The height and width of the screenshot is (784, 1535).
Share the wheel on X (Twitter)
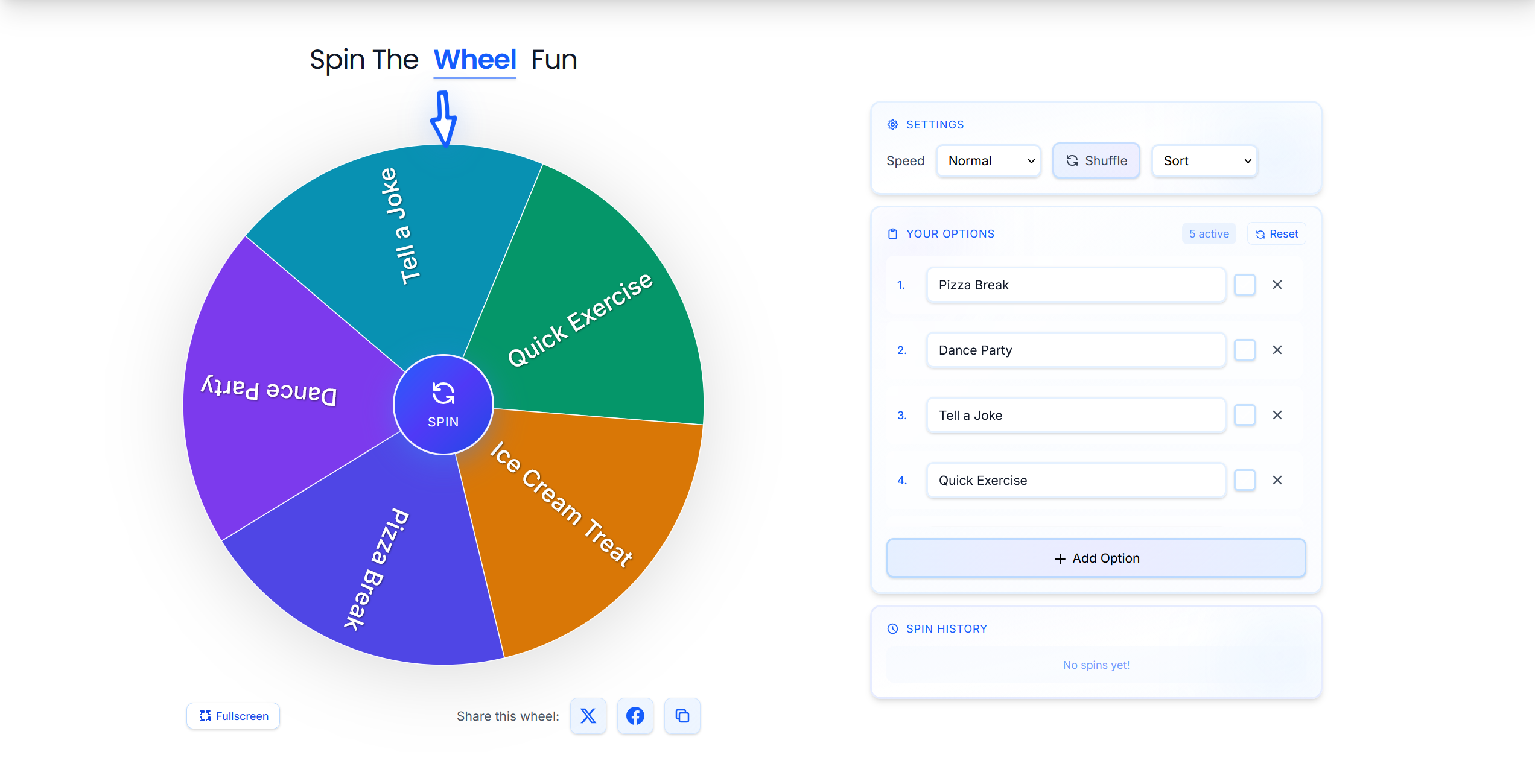(588, 716)
